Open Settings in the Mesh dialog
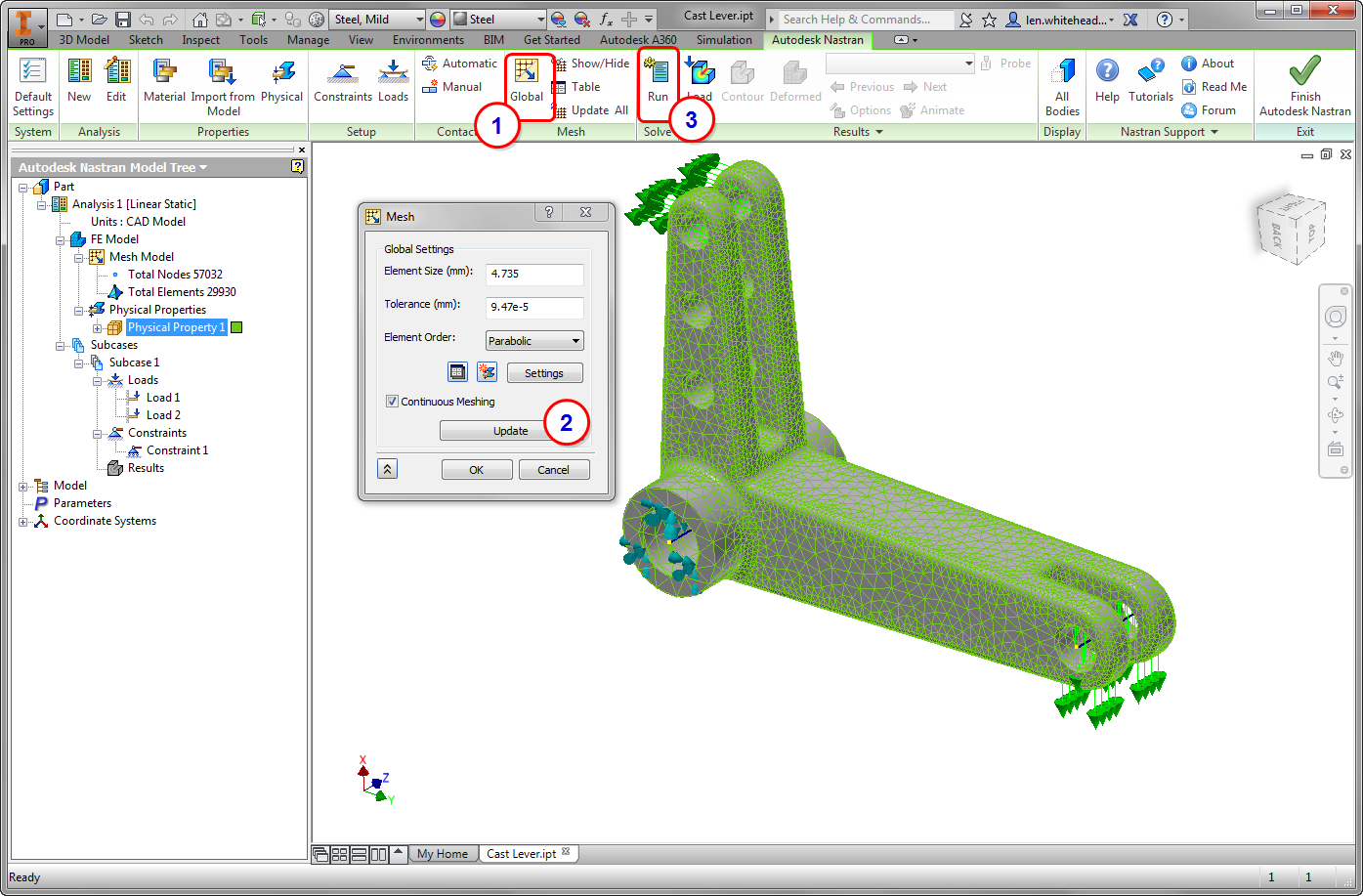Viewport: 1363px width, 896px height. tap(544, 373)
